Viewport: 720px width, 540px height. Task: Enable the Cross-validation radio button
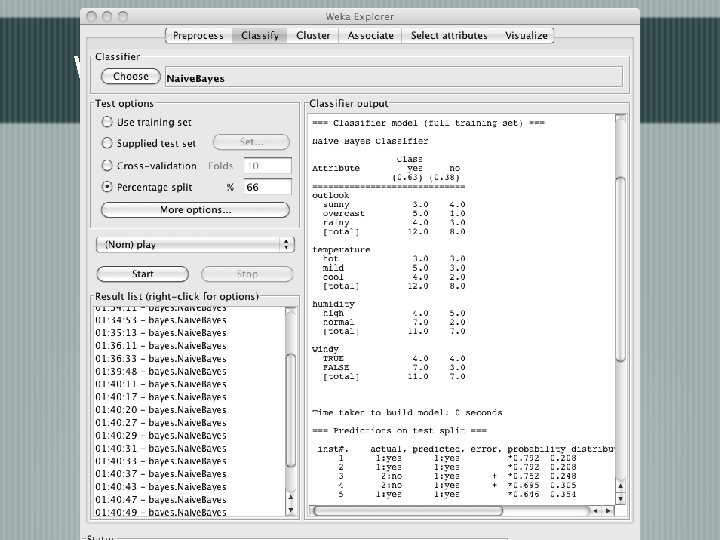pyautogui.click(x=107, y=166)
